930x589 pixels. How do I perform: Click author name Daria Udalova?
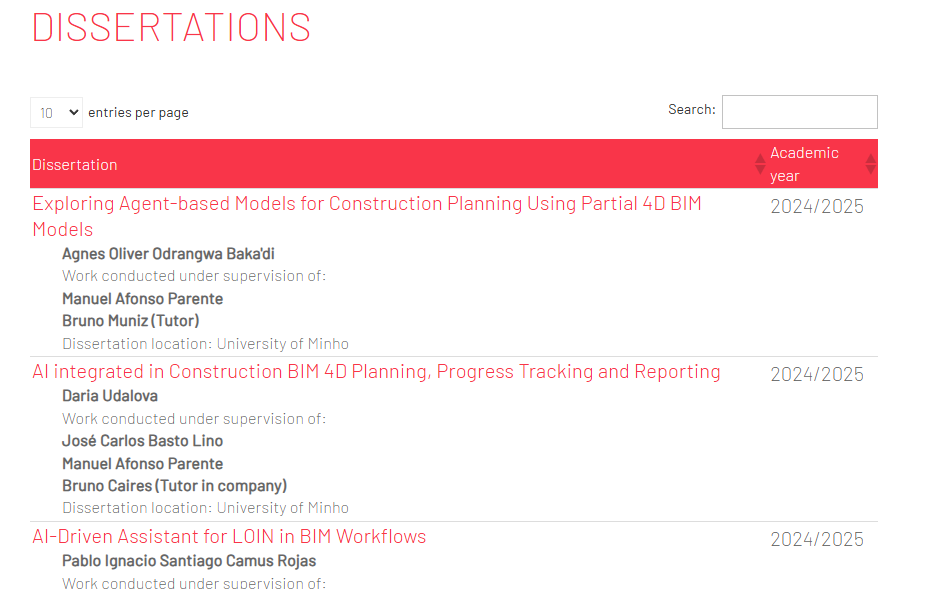(x=110, y=396)
